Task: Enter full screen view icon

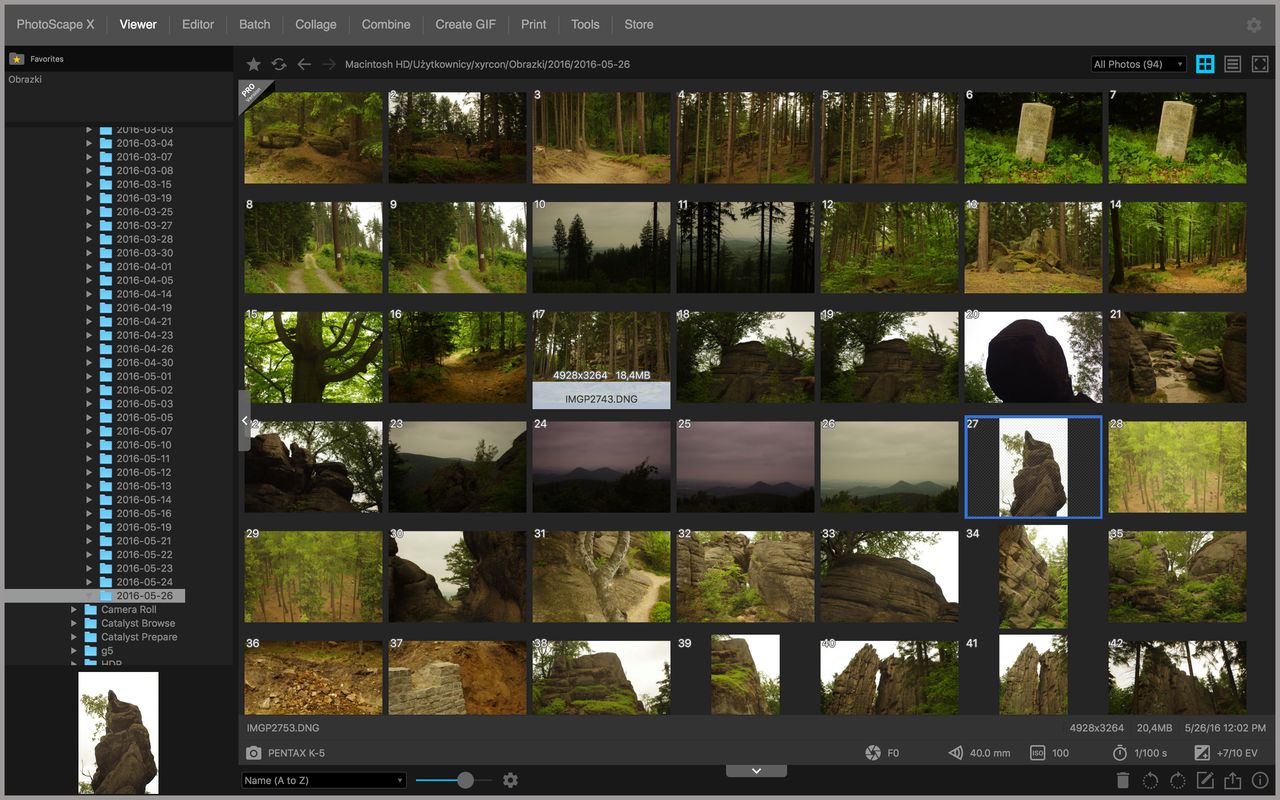Action: pyautogui.click(x=1261, y=64)
